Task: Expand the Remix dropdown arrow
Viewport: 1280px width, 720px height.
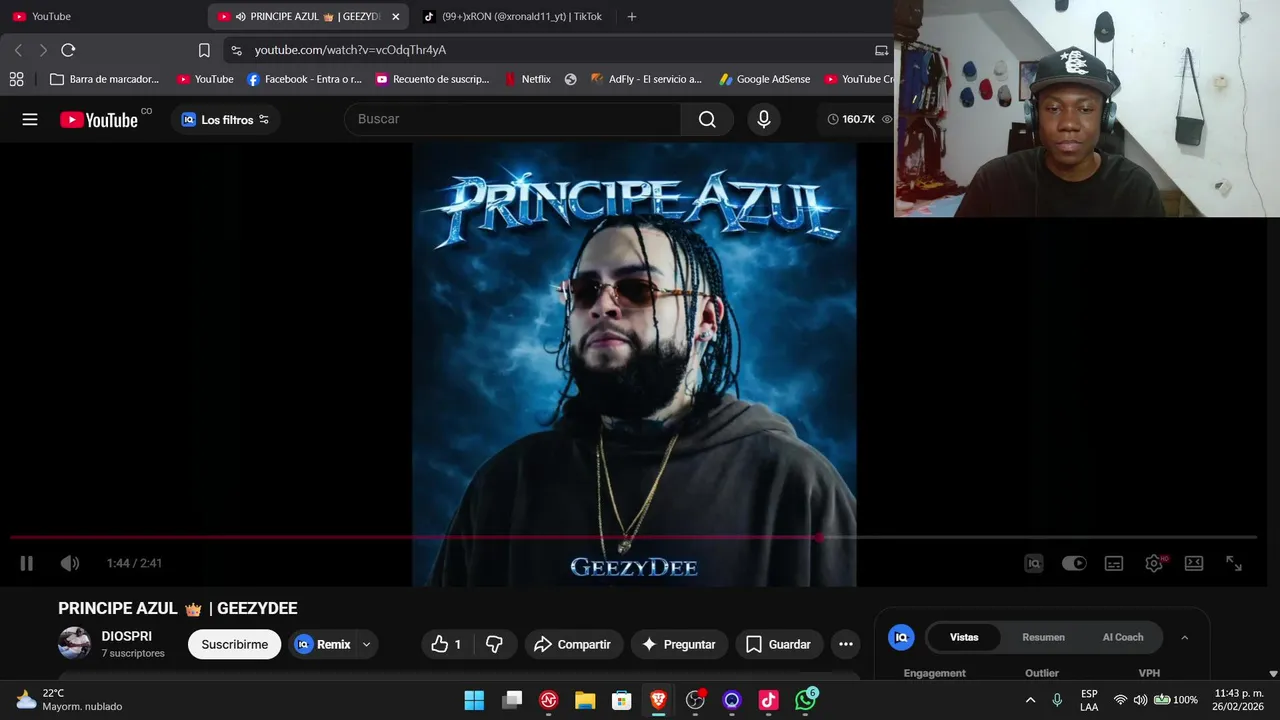Action: (x=367, y=644)
